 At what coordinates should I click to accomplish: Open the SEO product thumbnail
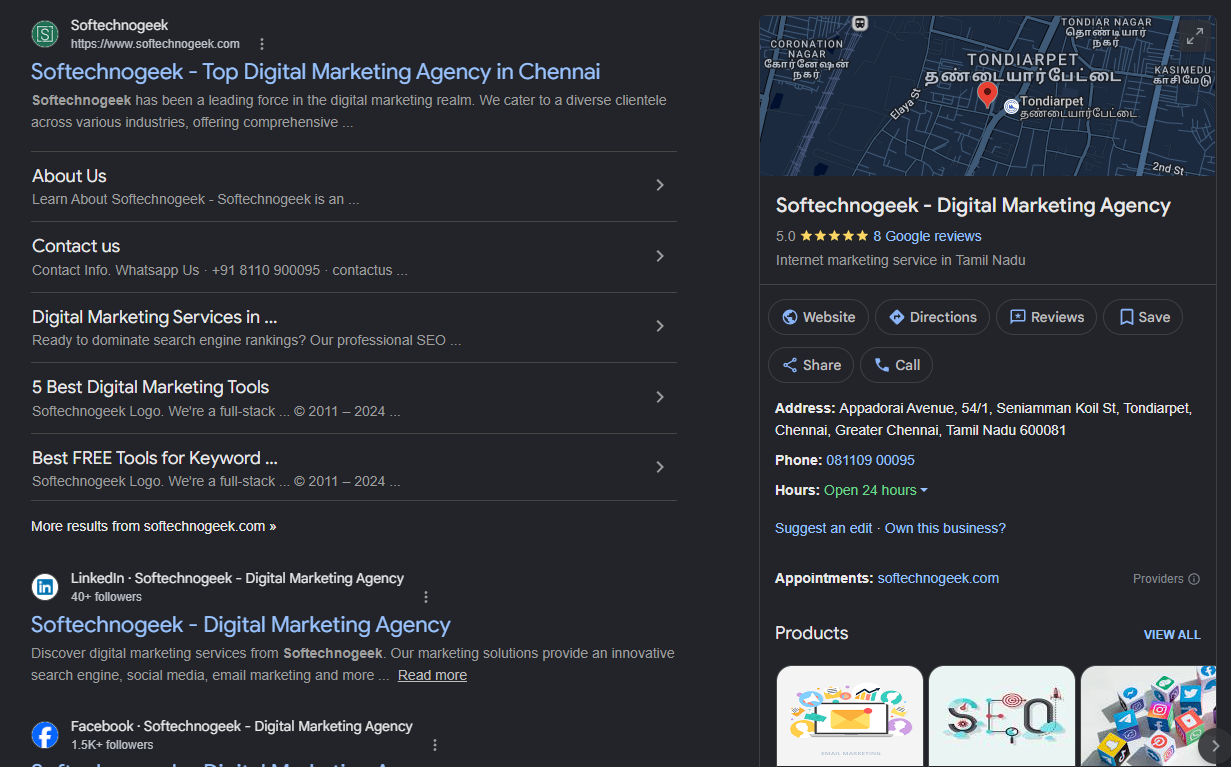point(1002,716)
